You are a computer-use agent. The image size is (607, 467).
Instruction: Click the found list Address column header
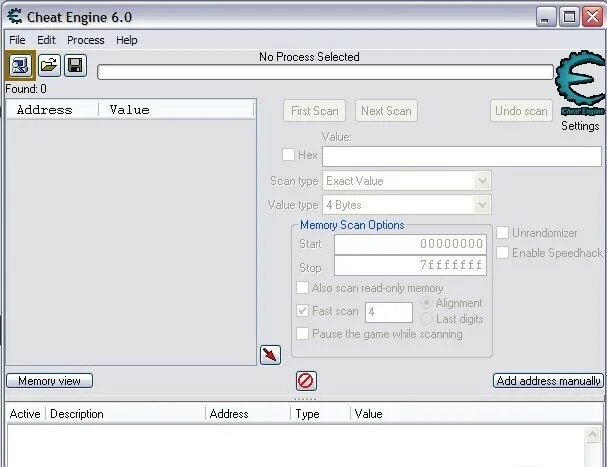[52, 110]
